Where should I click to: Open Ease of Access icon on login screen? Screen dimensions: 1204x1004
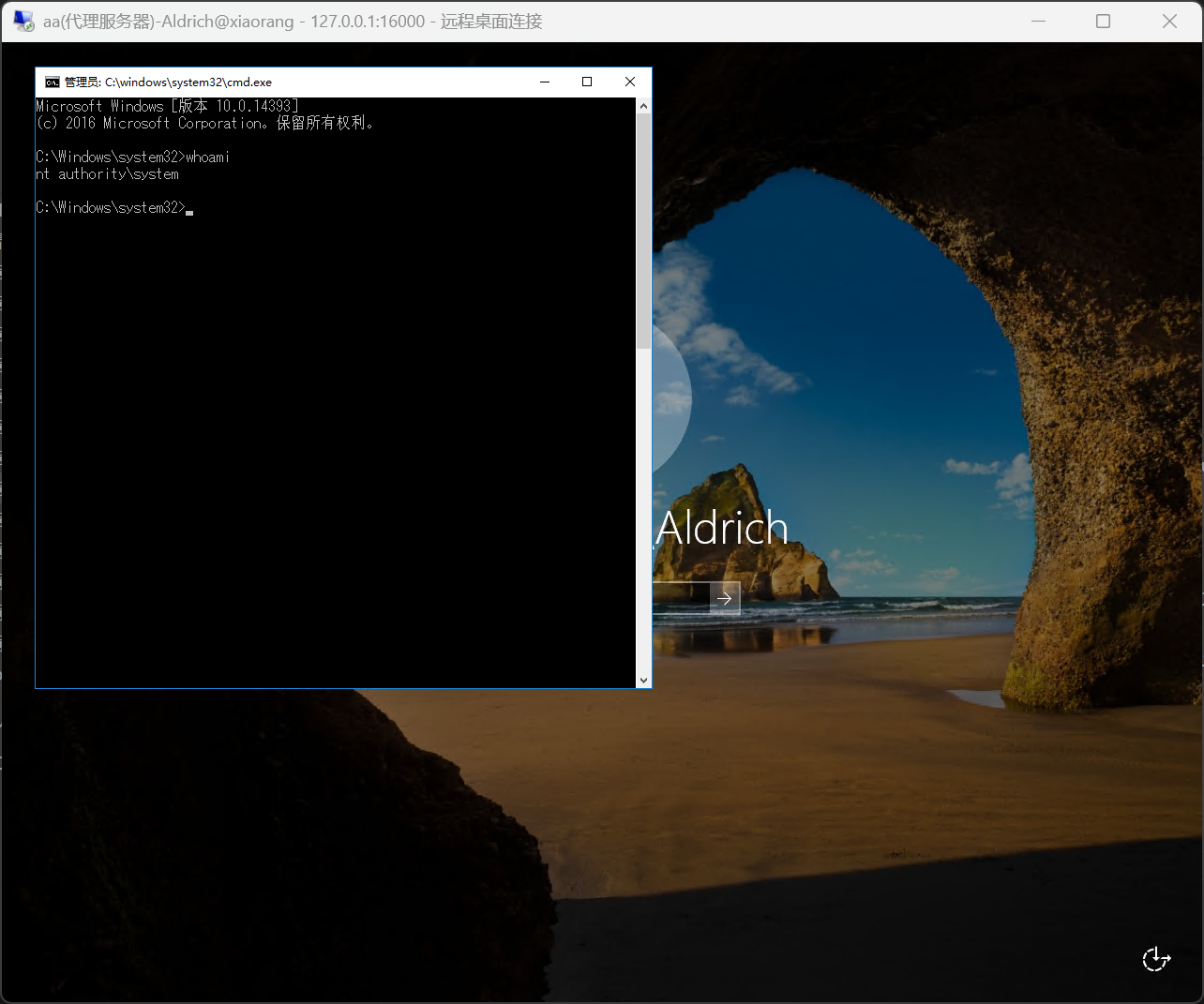pyautogui.click(x=1156, y=959)
